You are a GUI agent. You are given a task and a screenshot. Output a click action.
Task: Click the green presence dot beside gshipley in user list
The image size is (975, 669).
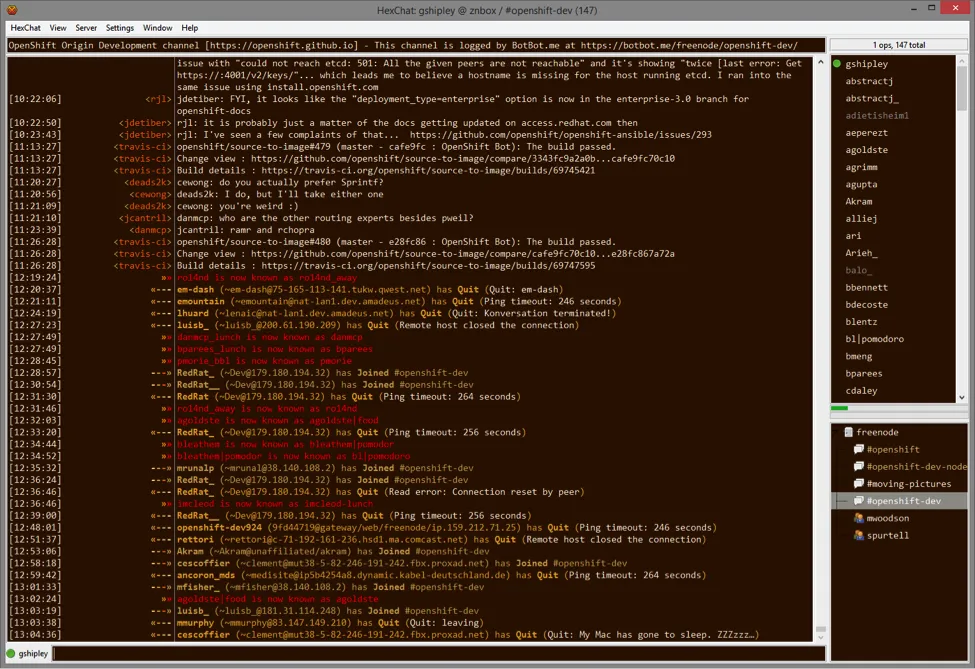836,63
